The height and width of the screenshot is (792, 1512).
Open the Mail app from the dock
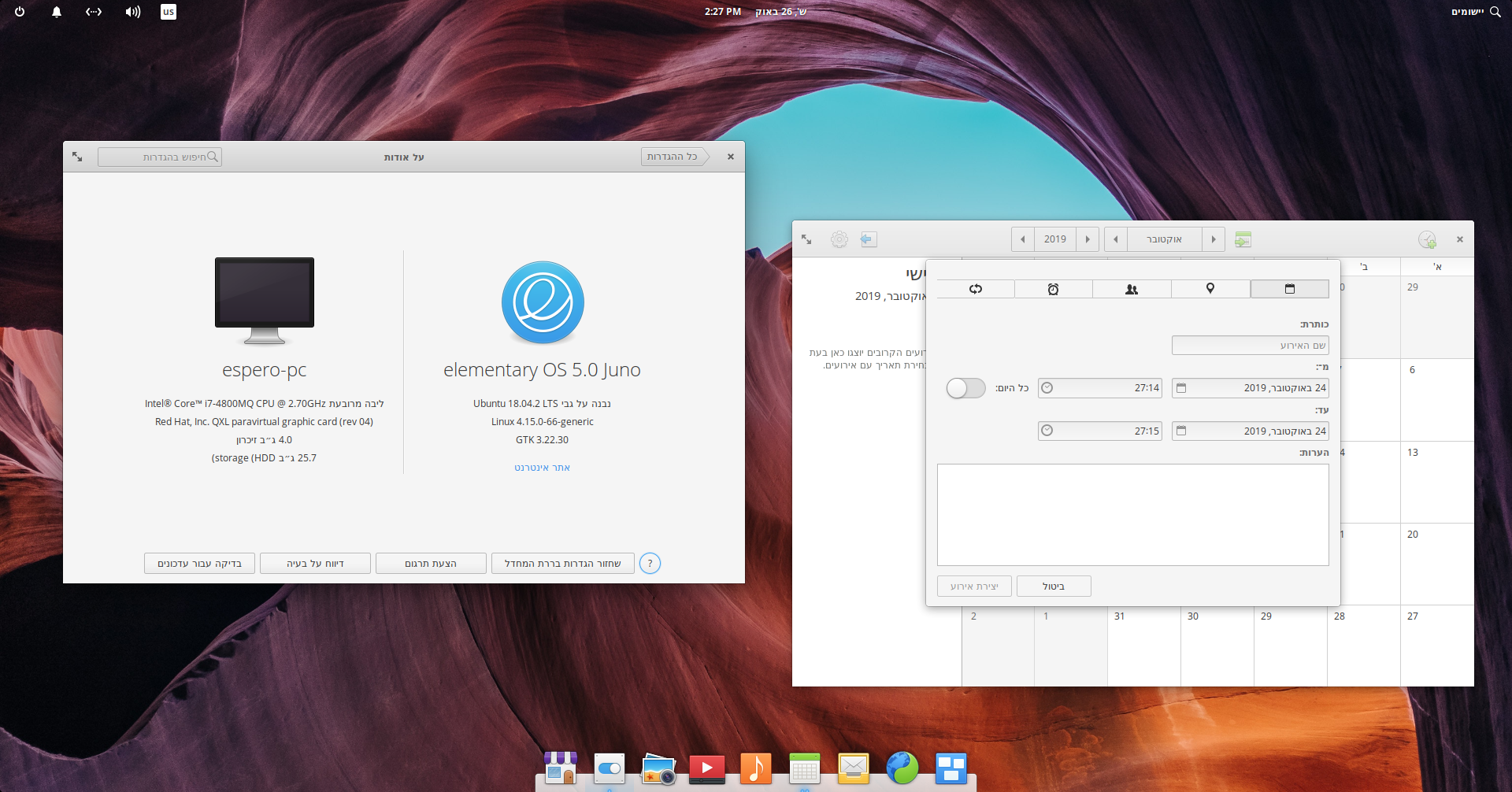(854, 769)
